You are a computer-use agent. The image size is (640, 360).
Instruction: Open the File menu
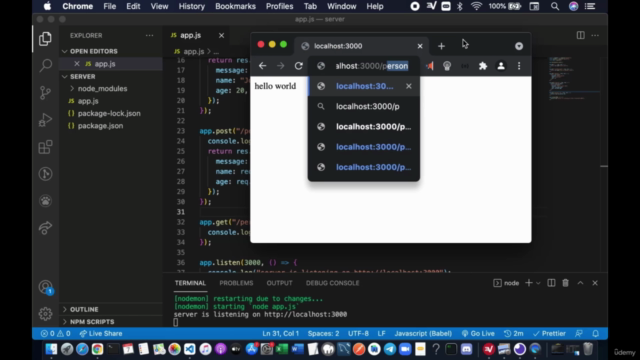(109, 6)
